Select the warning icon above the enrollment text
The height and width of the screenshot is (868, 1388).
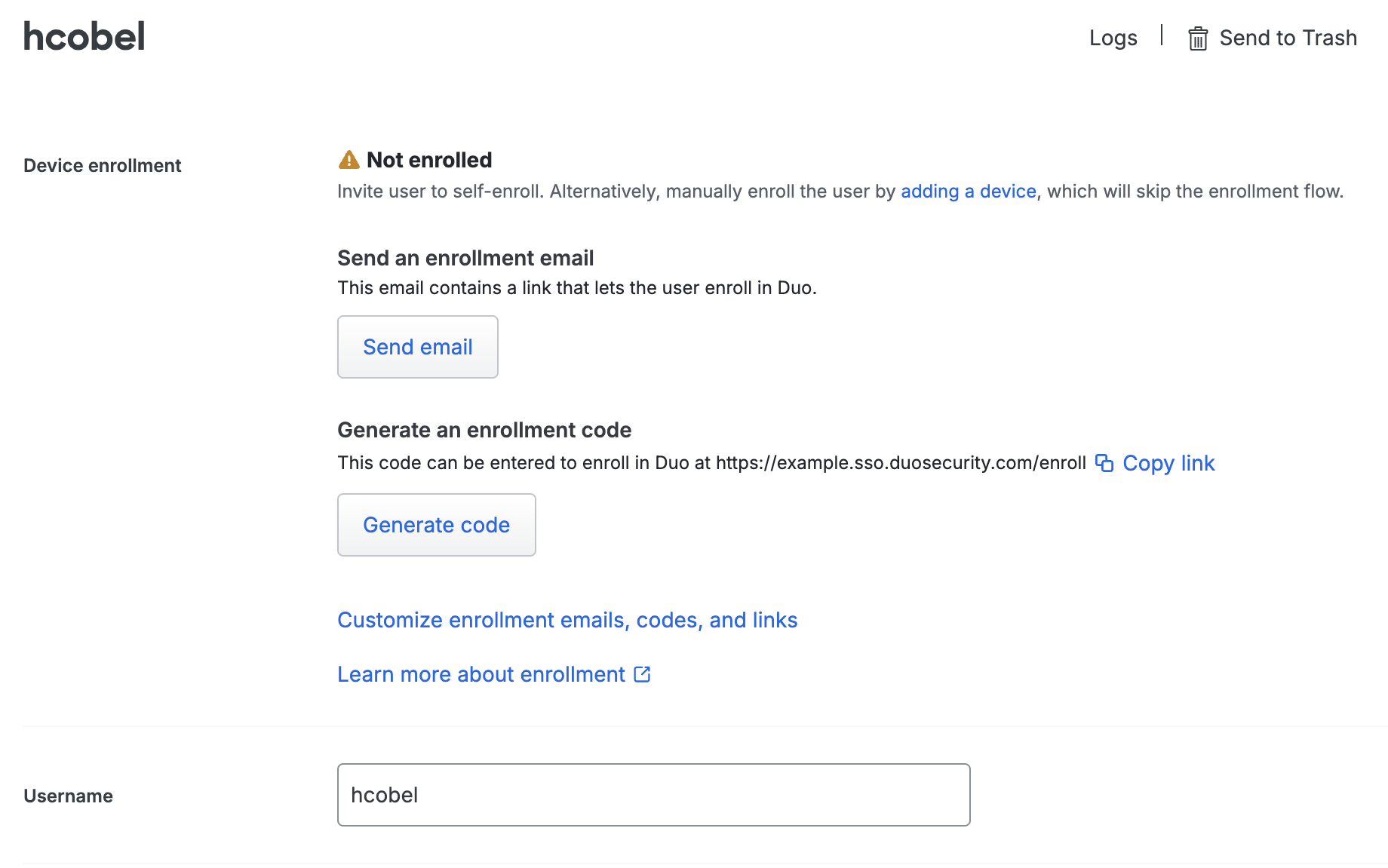[x=348, y=159]
